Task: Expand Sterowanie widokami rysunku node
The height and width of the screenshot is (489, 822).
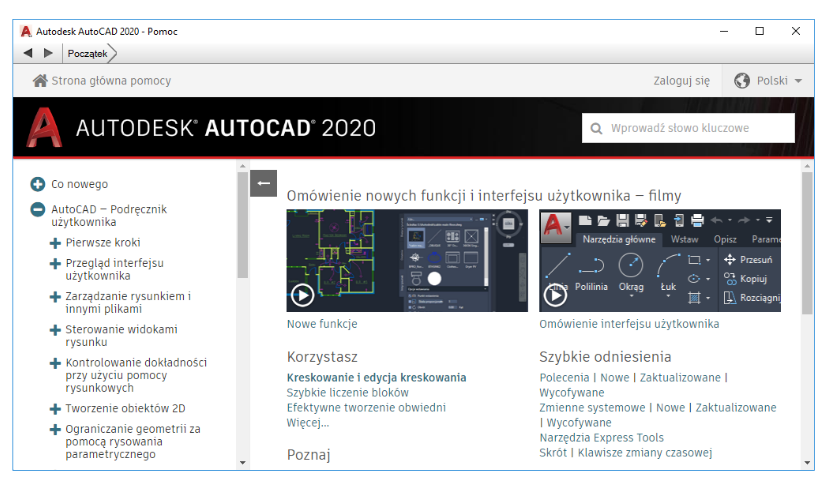Action: pos(55,330)
